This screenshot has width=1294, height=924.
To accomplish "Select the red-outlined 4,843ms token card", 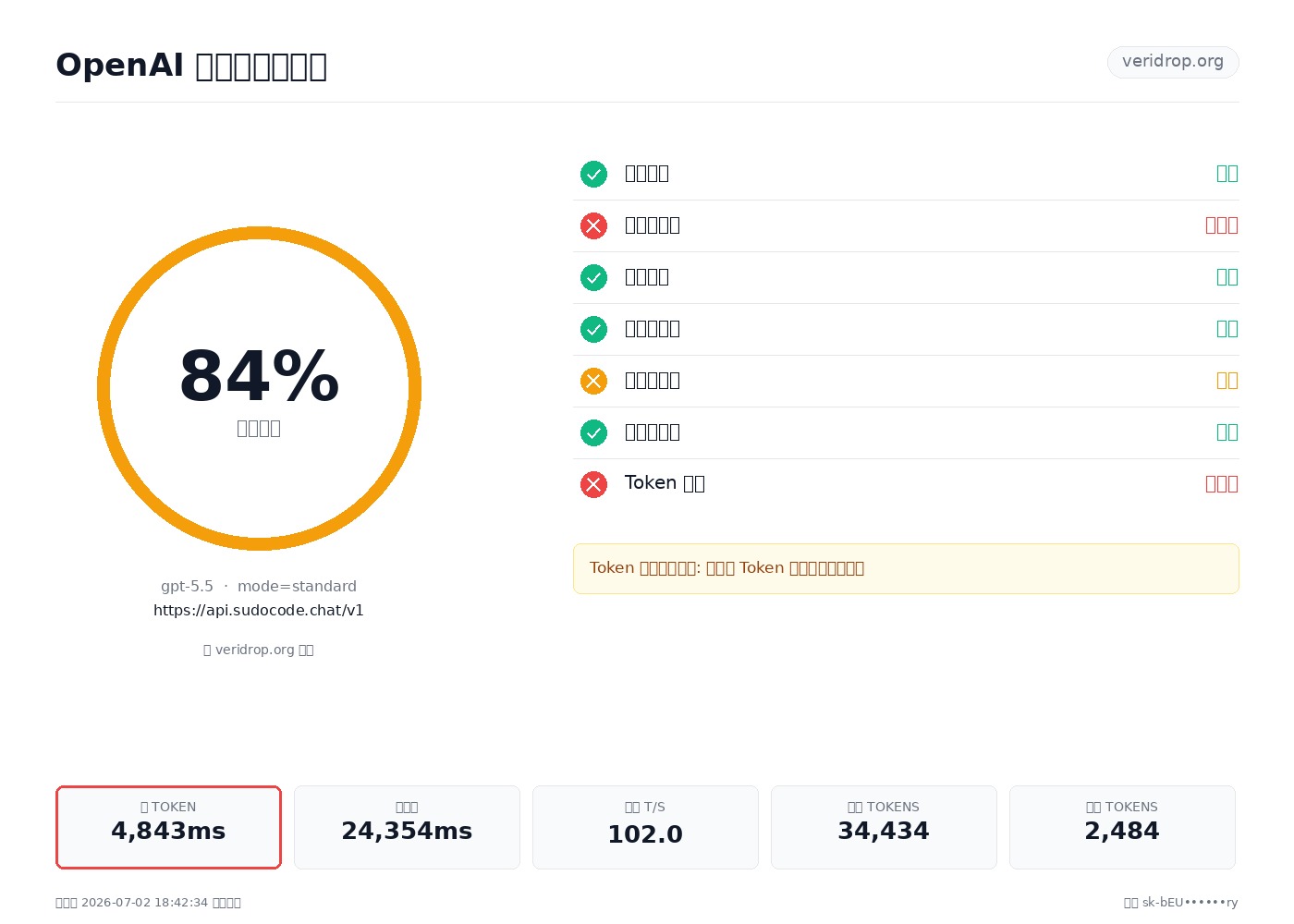I will (x=168, y=827).
